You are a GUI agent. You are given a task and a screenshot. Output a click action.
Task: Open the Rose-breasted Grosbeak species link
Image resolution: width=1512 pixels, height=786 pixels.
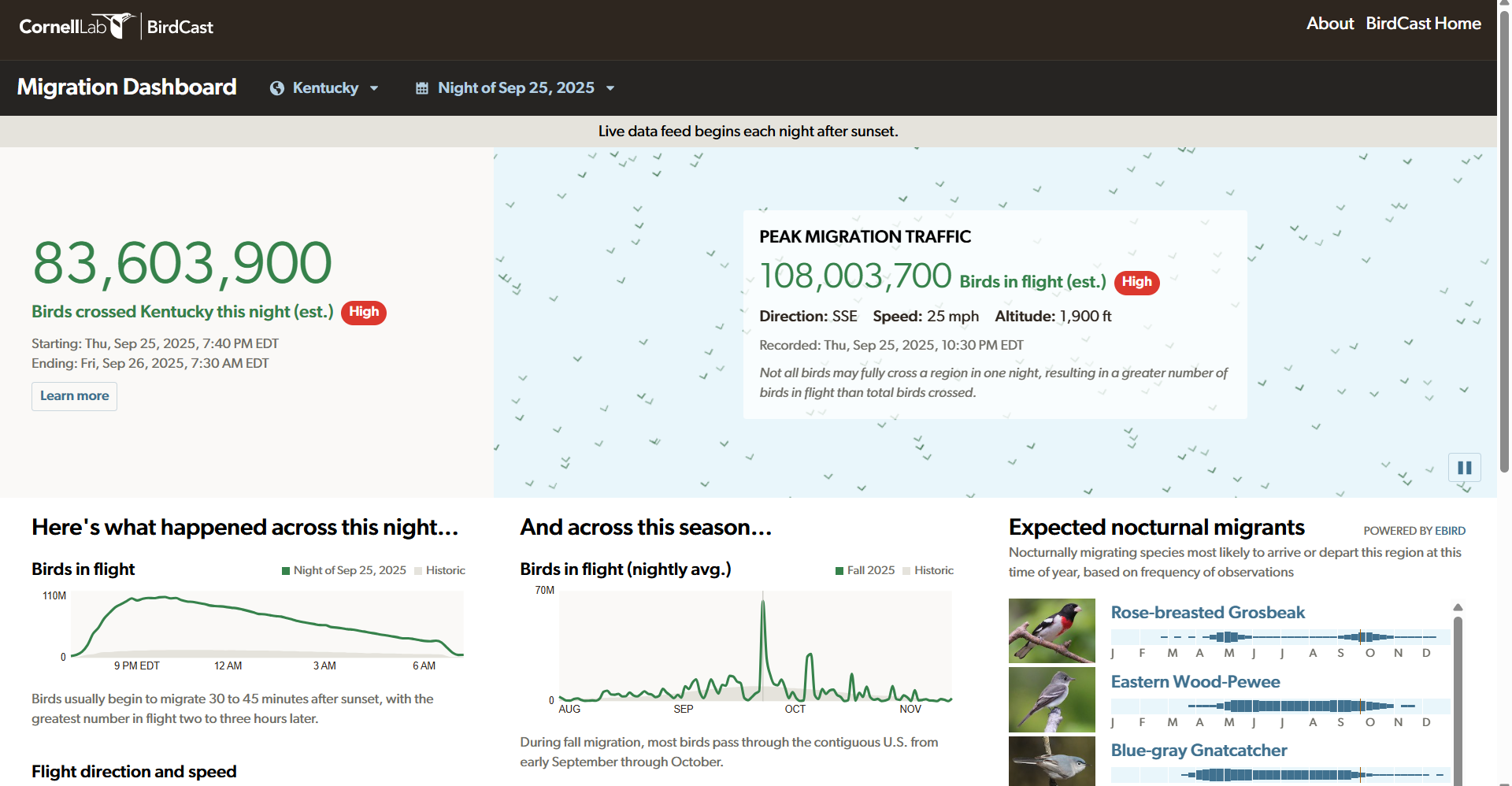click(x=1207, y=613)
